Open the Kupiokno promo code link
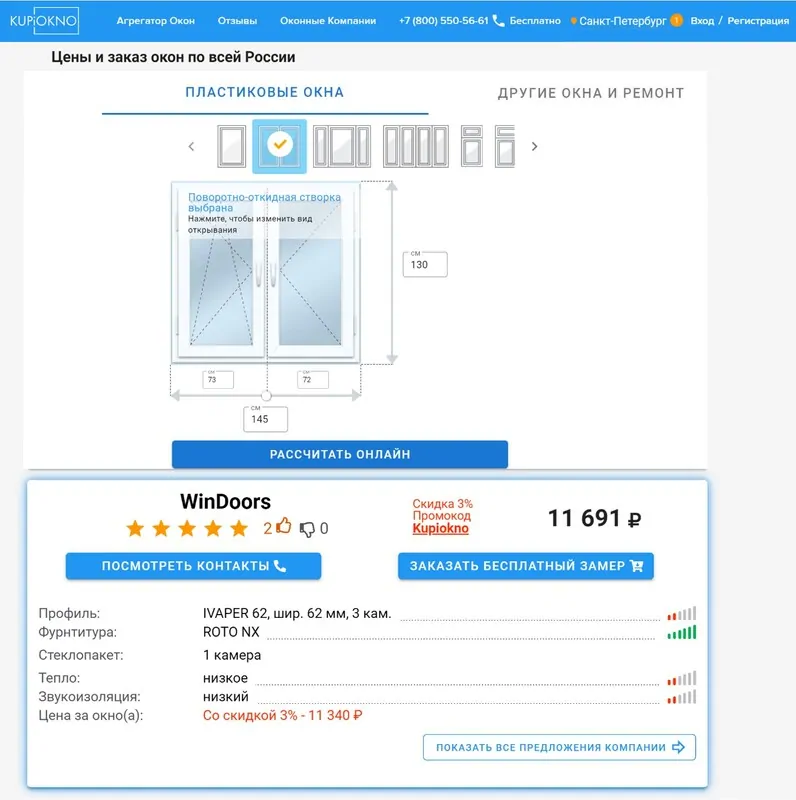The width and height of the screenshot is (796, 800). (x=440, y=529)
